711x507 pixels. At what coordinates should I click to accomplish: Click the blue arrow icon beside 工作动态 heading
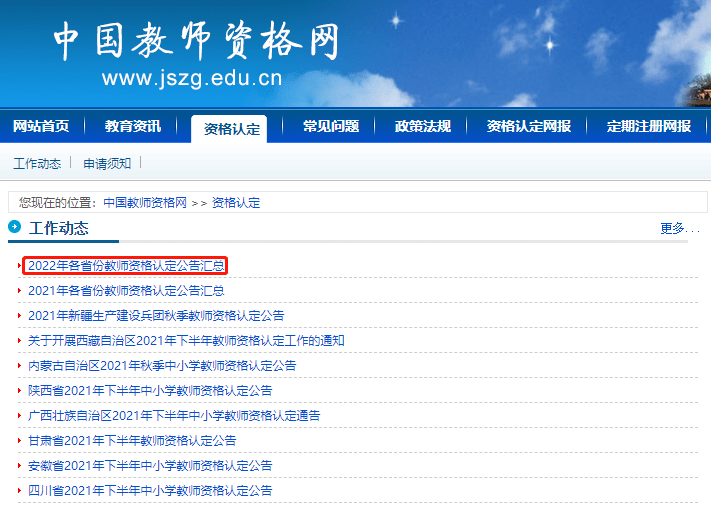pos(15,226)
